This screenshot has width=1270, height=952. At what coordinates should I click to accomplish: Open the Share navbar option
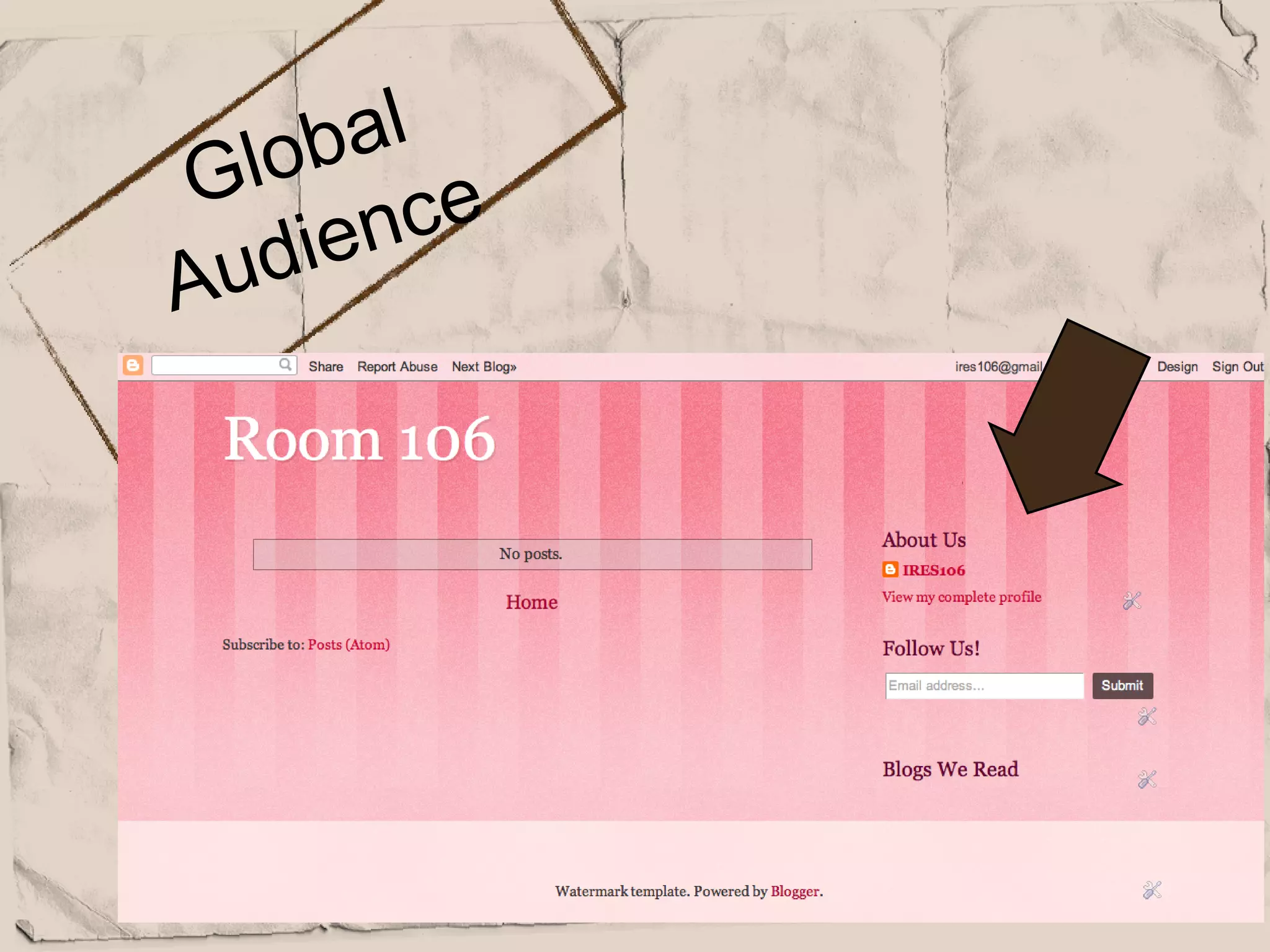pyautogui.click(x=326, y=367)
